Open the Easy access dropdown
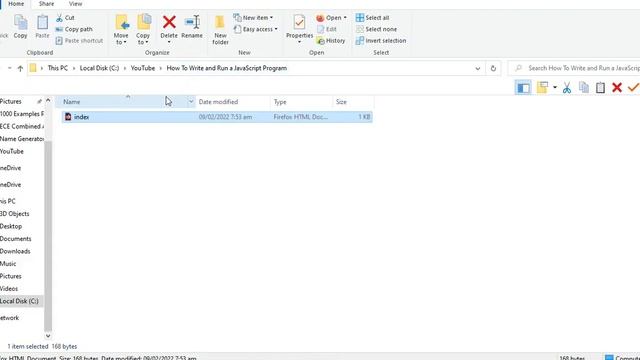 click(256, 29)
